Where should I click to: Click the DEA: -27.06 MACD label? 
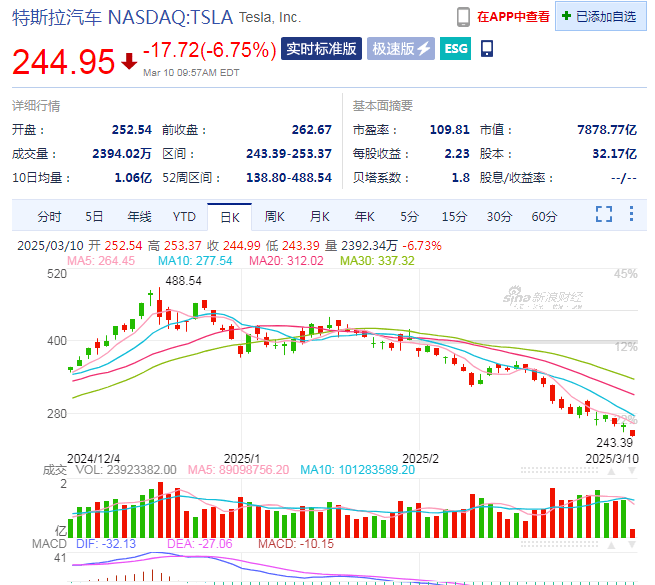tap(200, 544)
